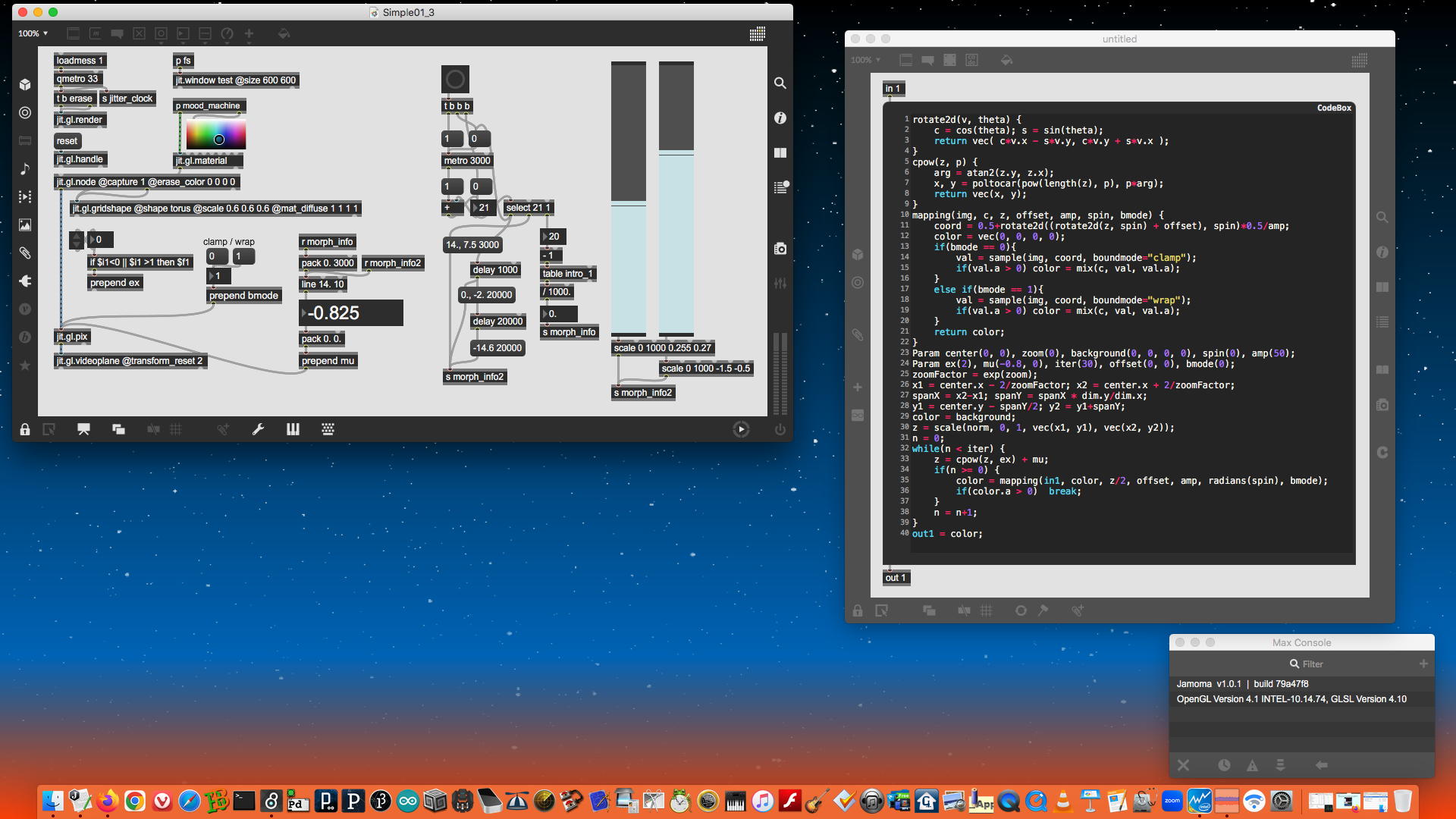
Task: Click the left vertical slider
Action: click(x=628, y=199)
